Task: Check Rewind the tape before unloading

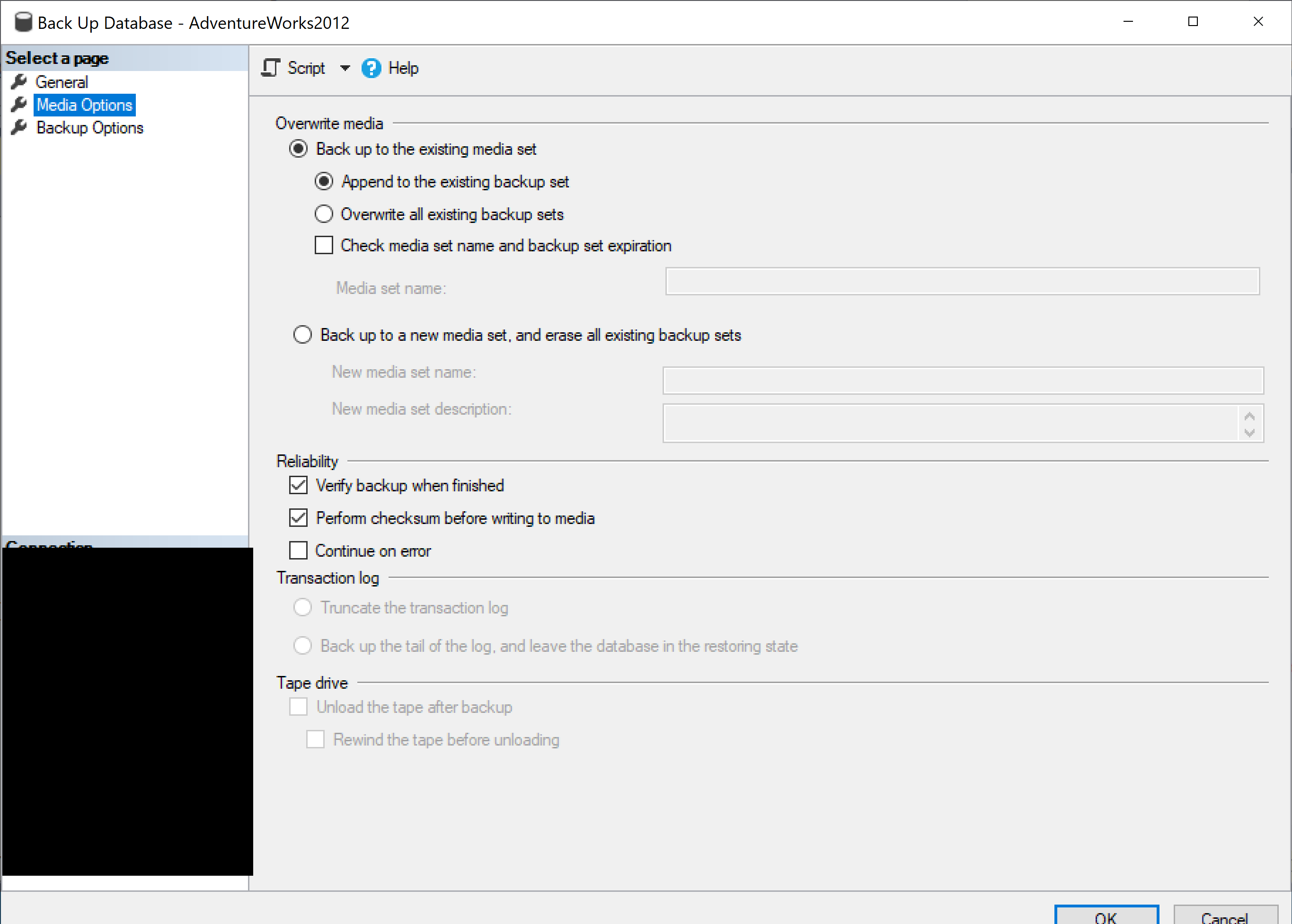Action: 315,739
